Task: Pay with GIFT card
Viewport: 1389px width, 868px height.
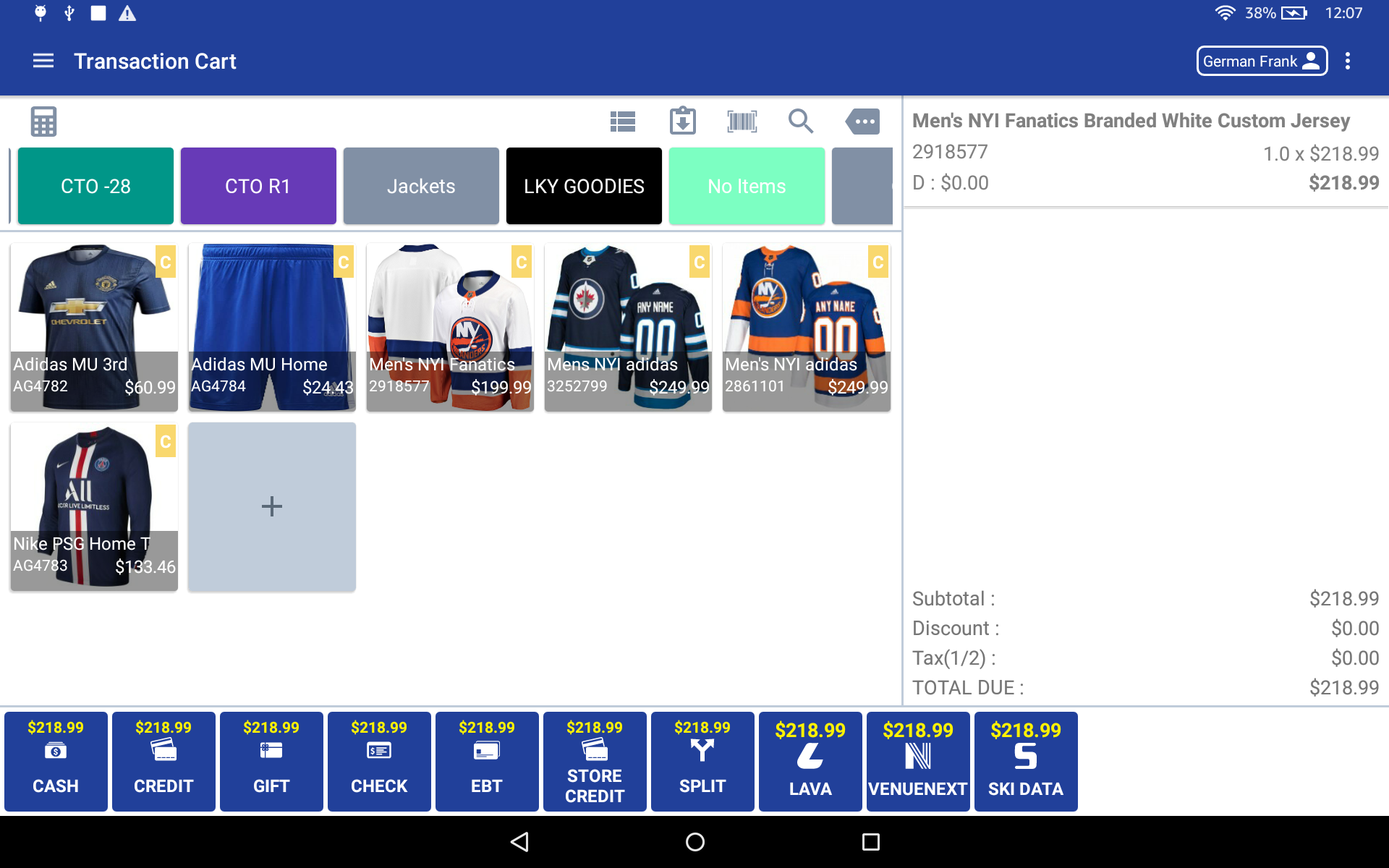Action: (x=271, y=761)
